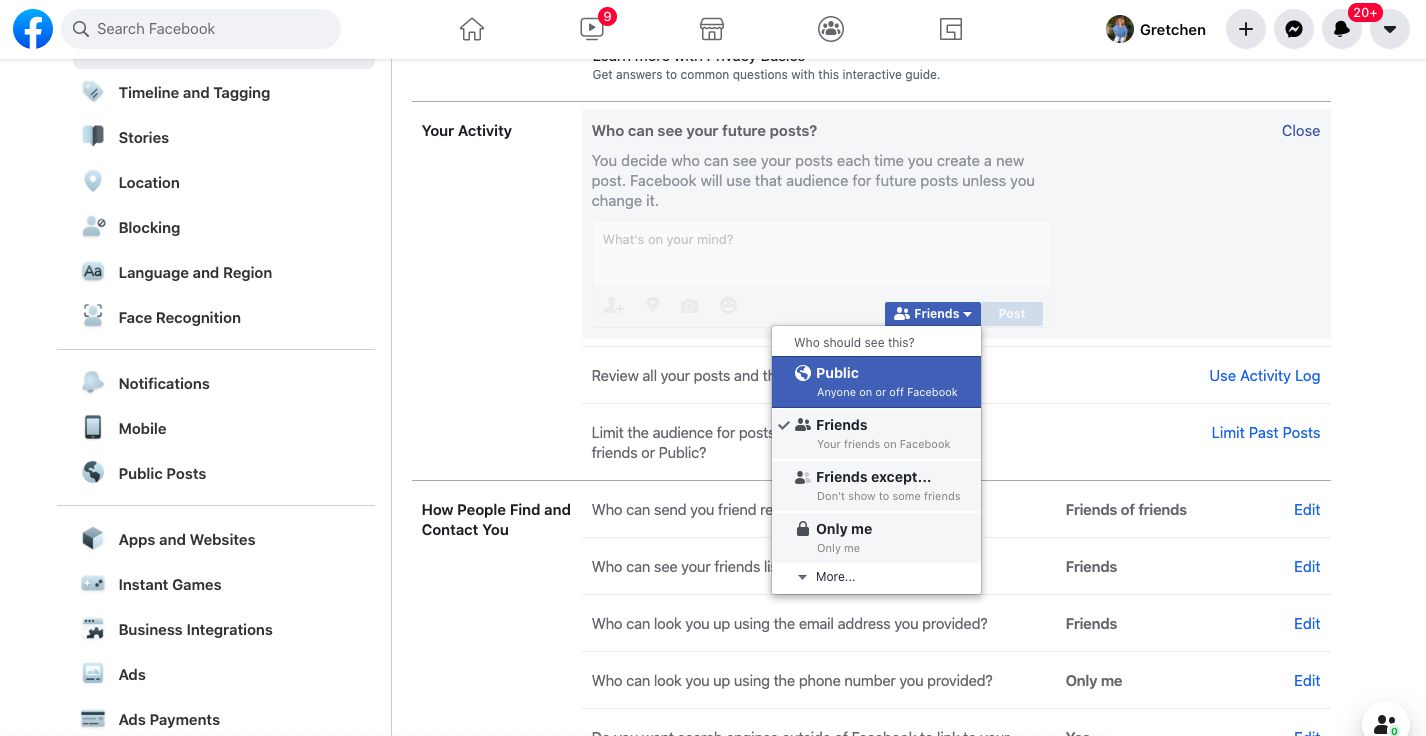Click the Mobile phone sidebar icon
The height and width of the screenshot is (736, 1426).
pos(93,428)
